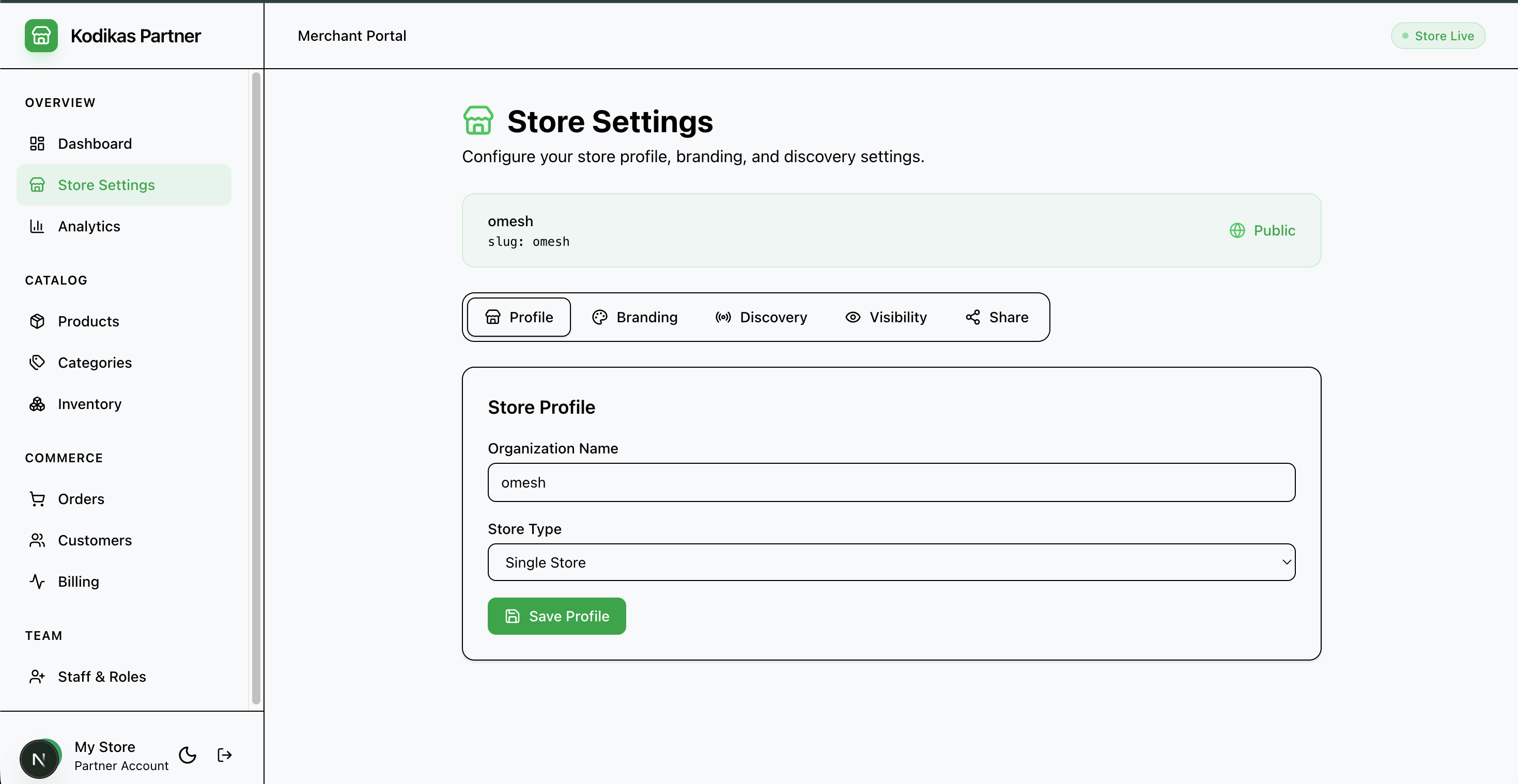Navigate to Products
Screen dimensions: 1518x784
pos(124,321)
